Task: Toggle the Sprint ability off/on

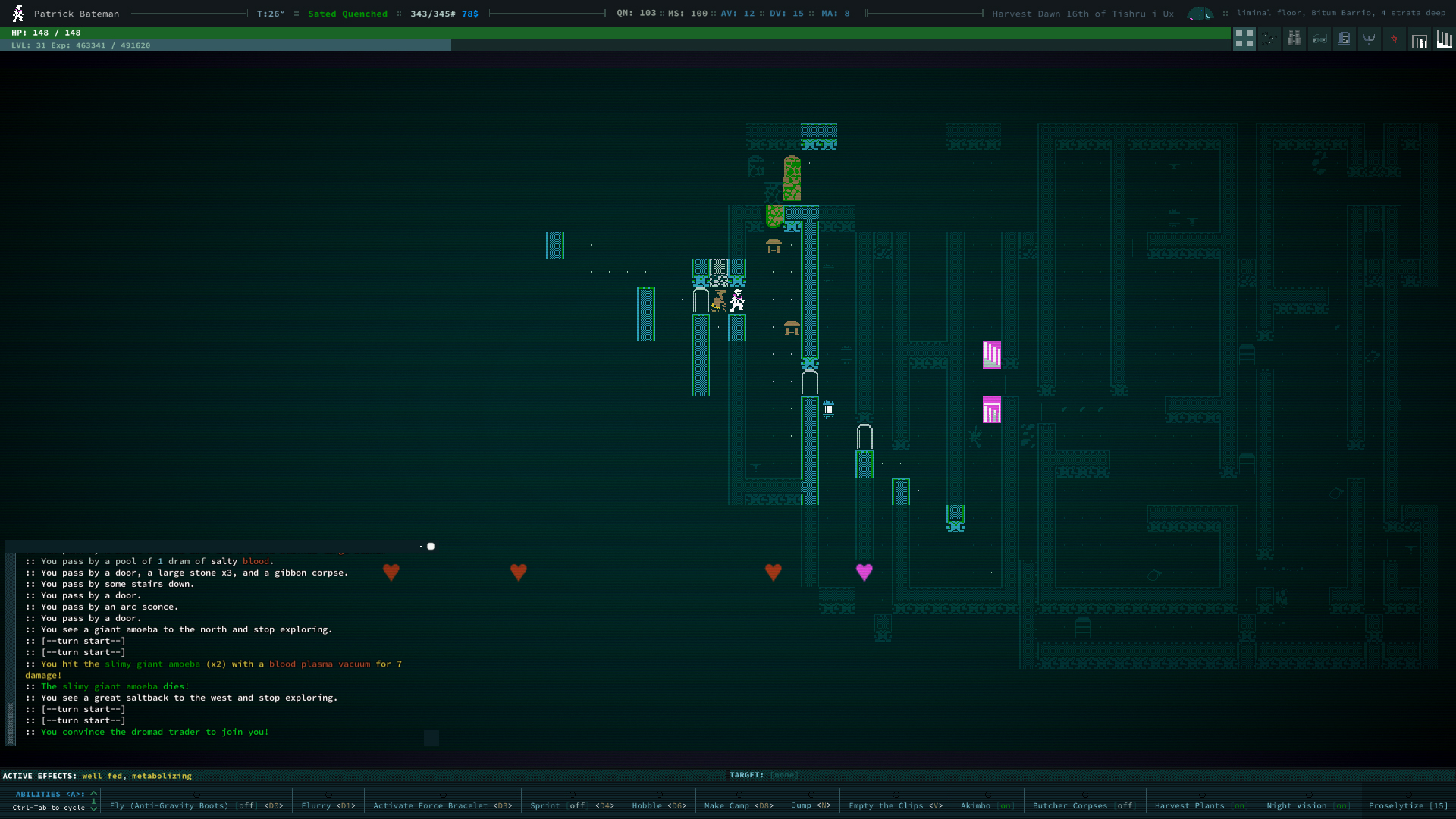Action: click(x=571, y=805)
